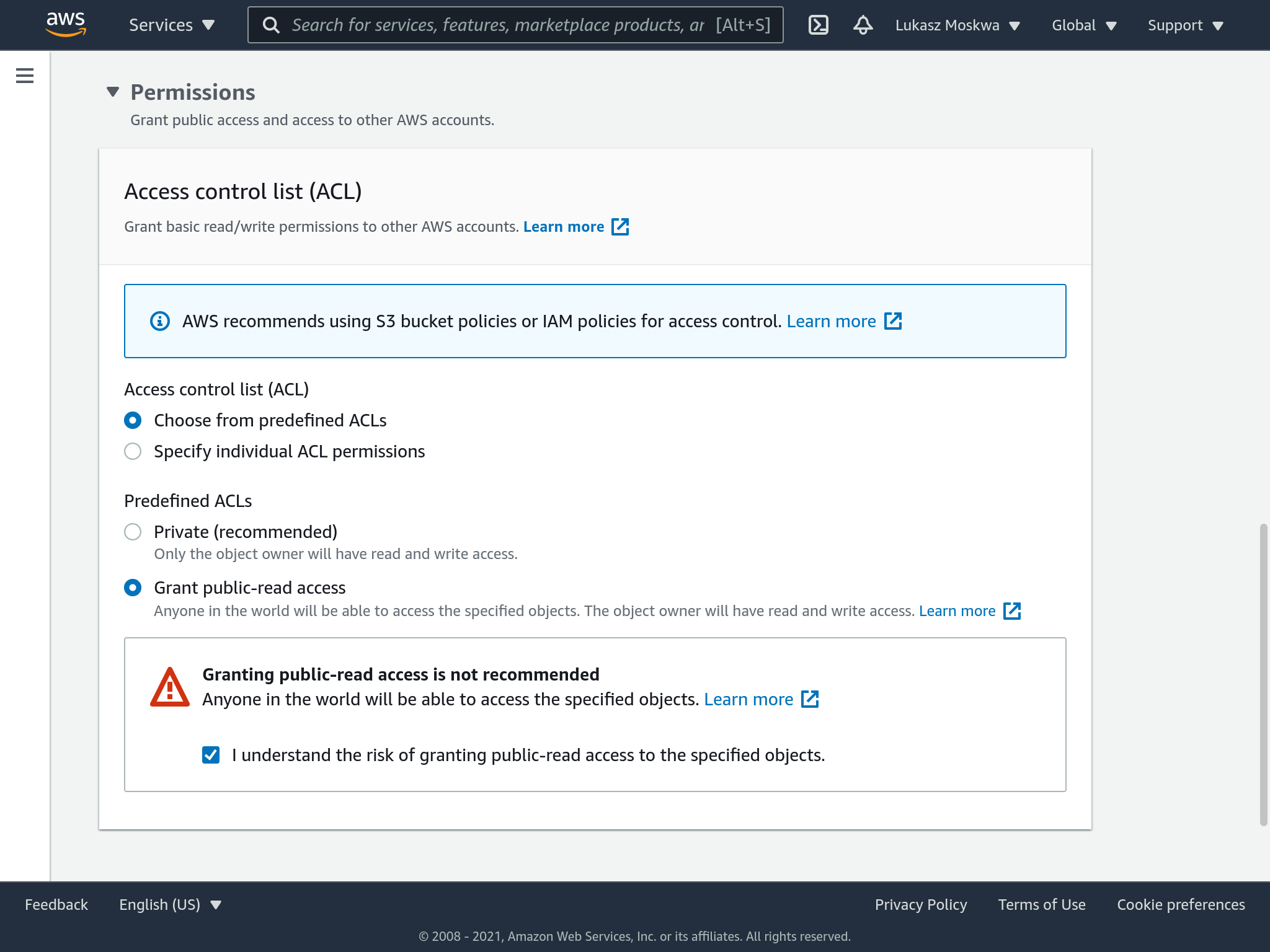
Task: Click external link icon beside bold Learn more
Action: [620, 227]
